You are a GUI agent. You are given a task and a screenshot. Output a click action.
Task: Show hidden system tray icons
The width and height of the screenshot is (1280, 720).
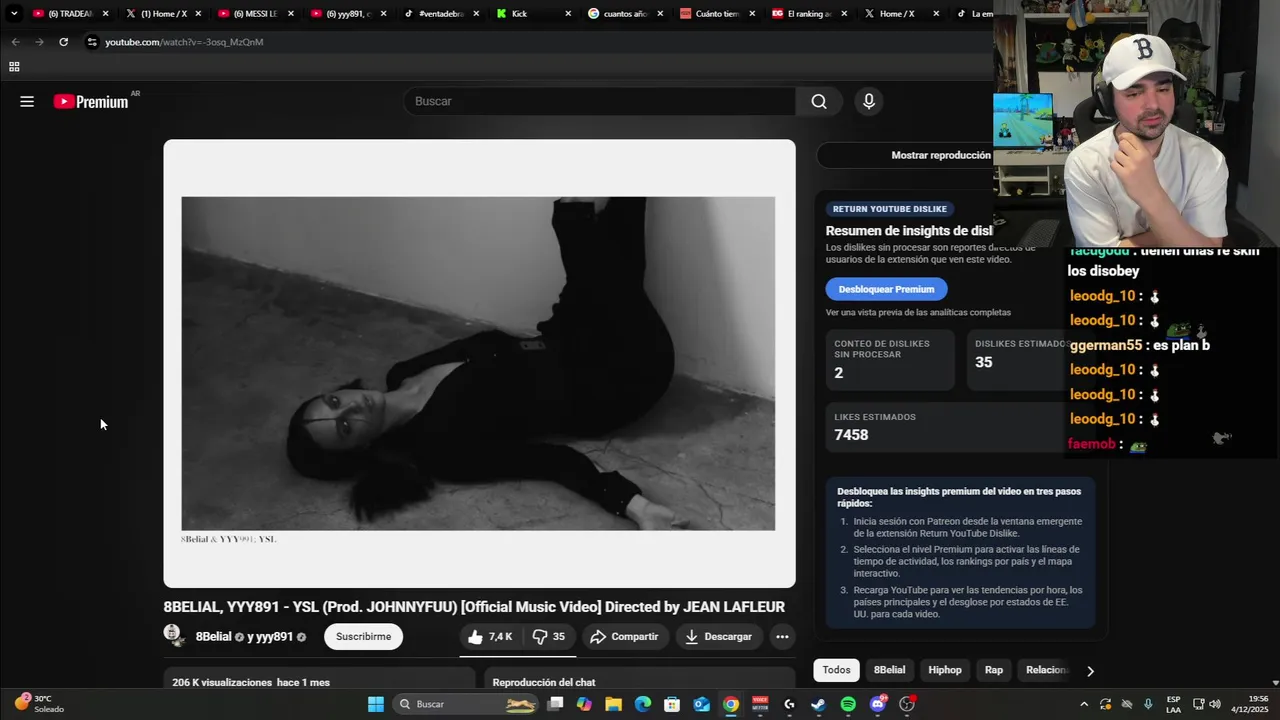tap(1084, 704)
